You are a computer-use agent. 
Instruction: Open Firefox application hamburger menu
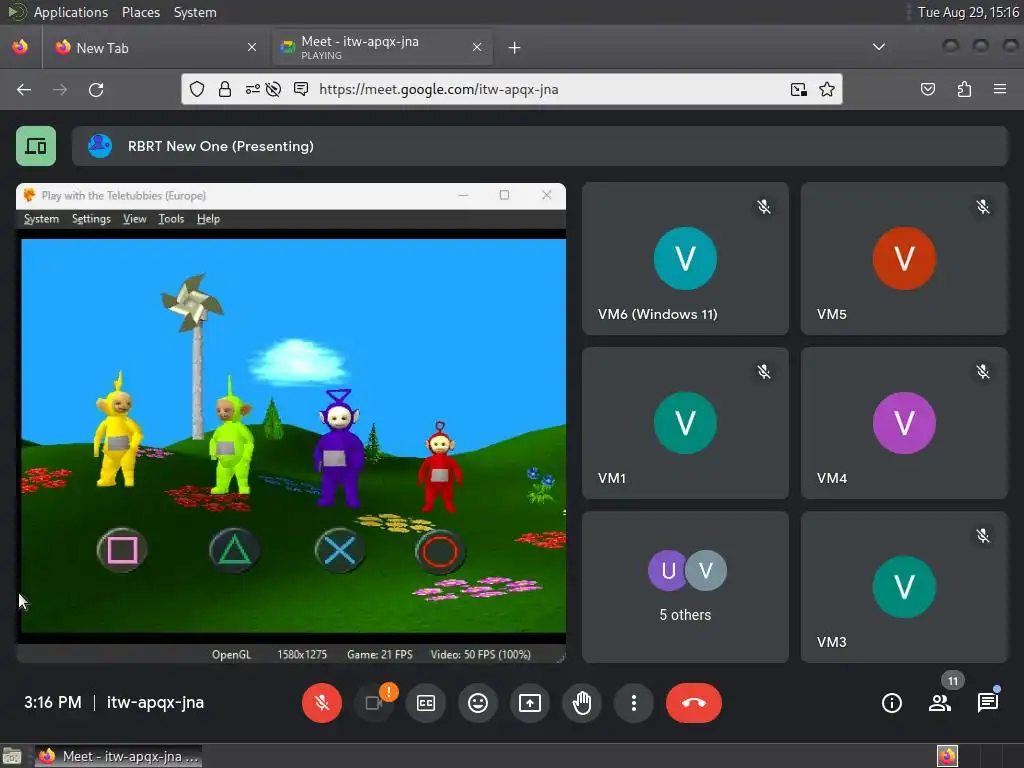(1000, 89)
